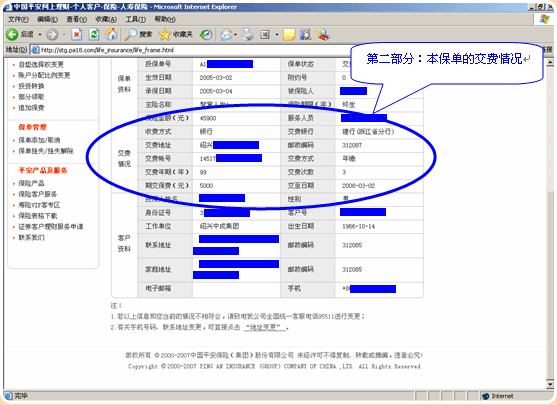Click the 自垫选择权变更 sidebar link
Screen dimensions: 557x405
pos(41,64)
